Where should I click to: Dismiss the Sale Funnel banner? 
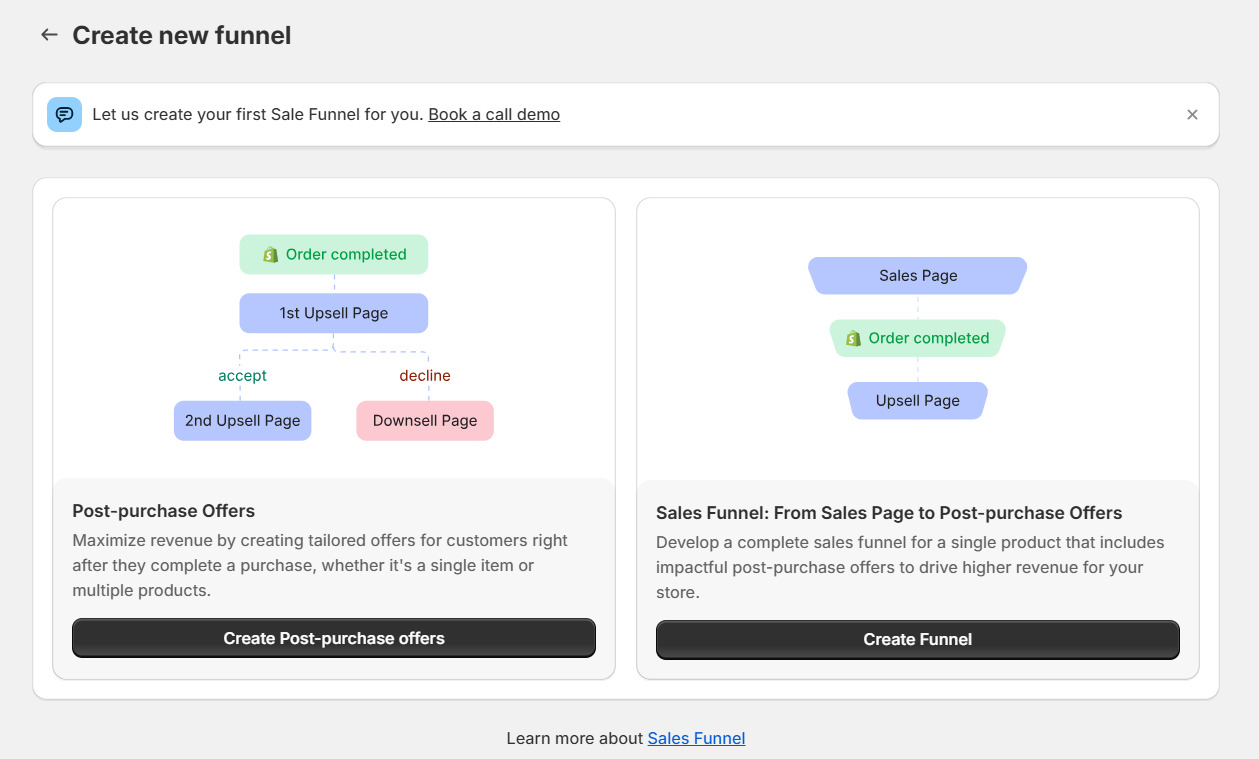1192,114
